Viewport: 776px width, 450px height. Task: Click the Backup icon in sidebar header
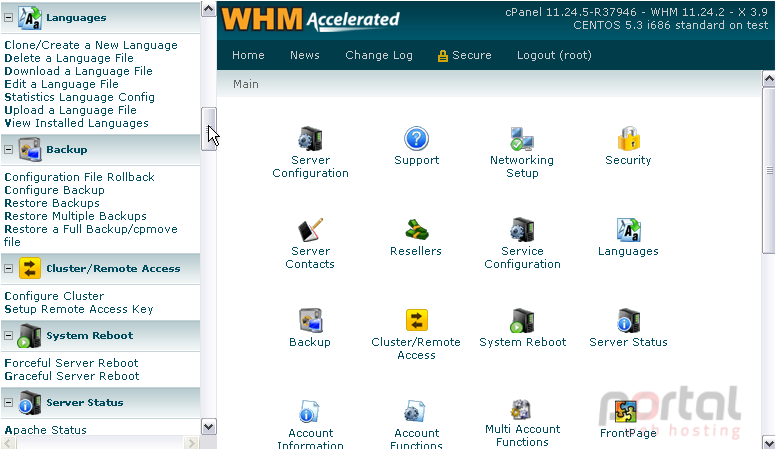30,150
